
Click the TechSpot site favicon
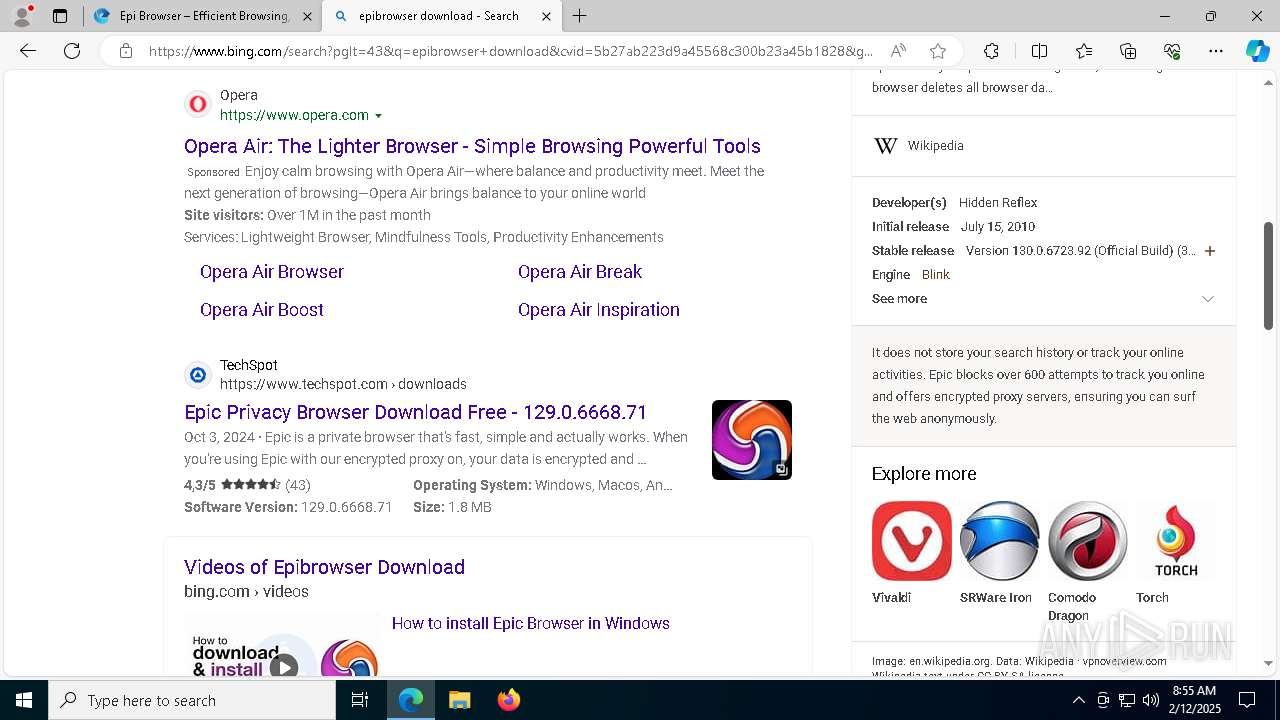pyautogui.click(x=198, y=375)
